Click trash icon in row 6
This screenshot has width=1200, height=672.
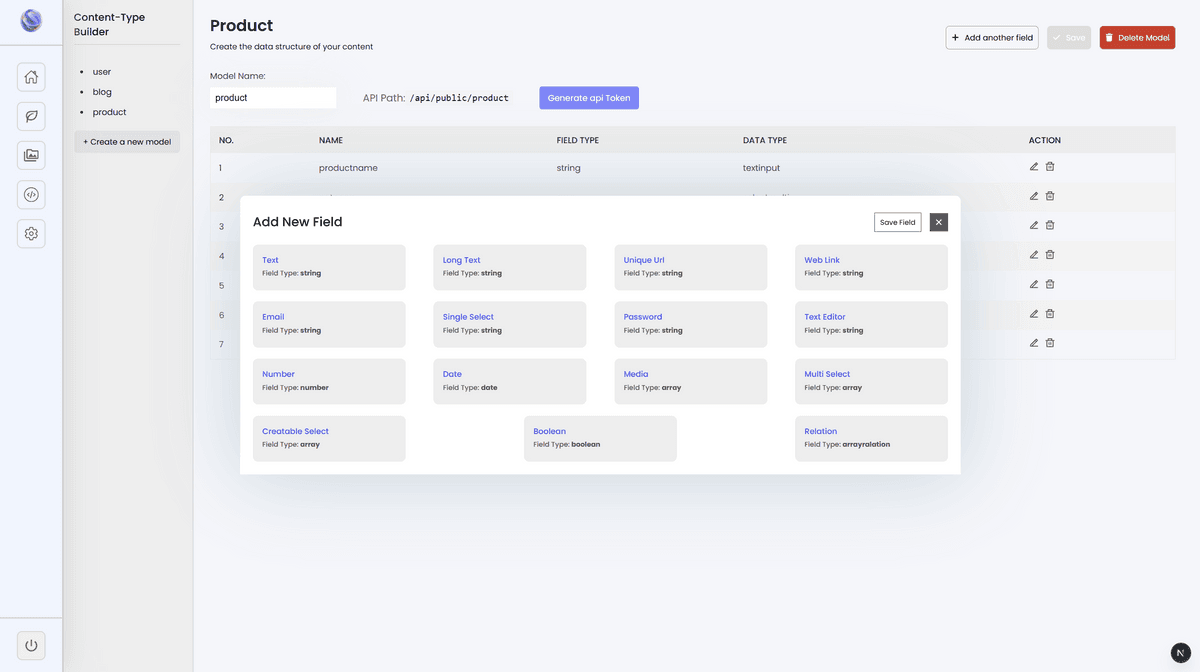pyautogui.click(x=1050, y=313)
